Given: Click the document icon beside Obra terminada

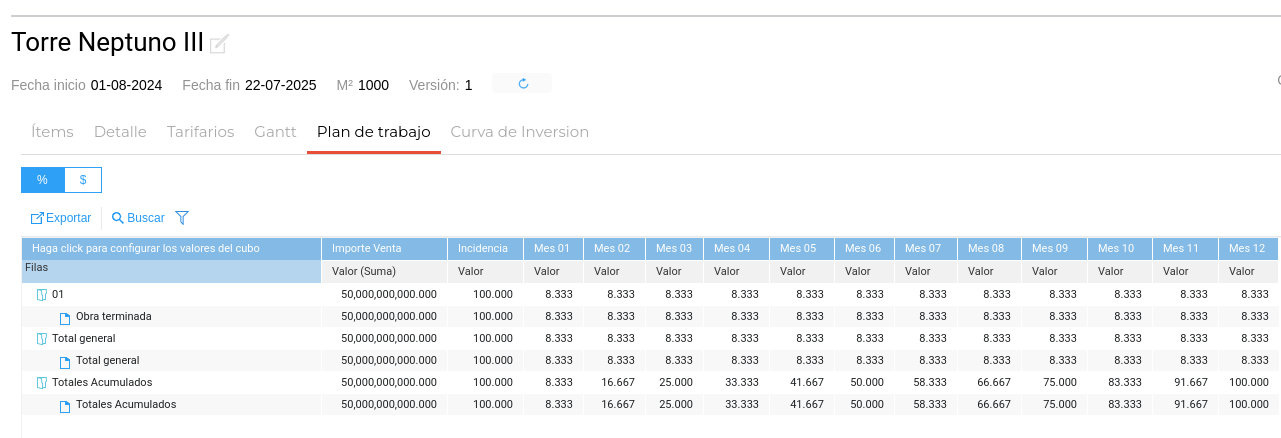Looking at the screenshot, I should click(x=65, y=317).
